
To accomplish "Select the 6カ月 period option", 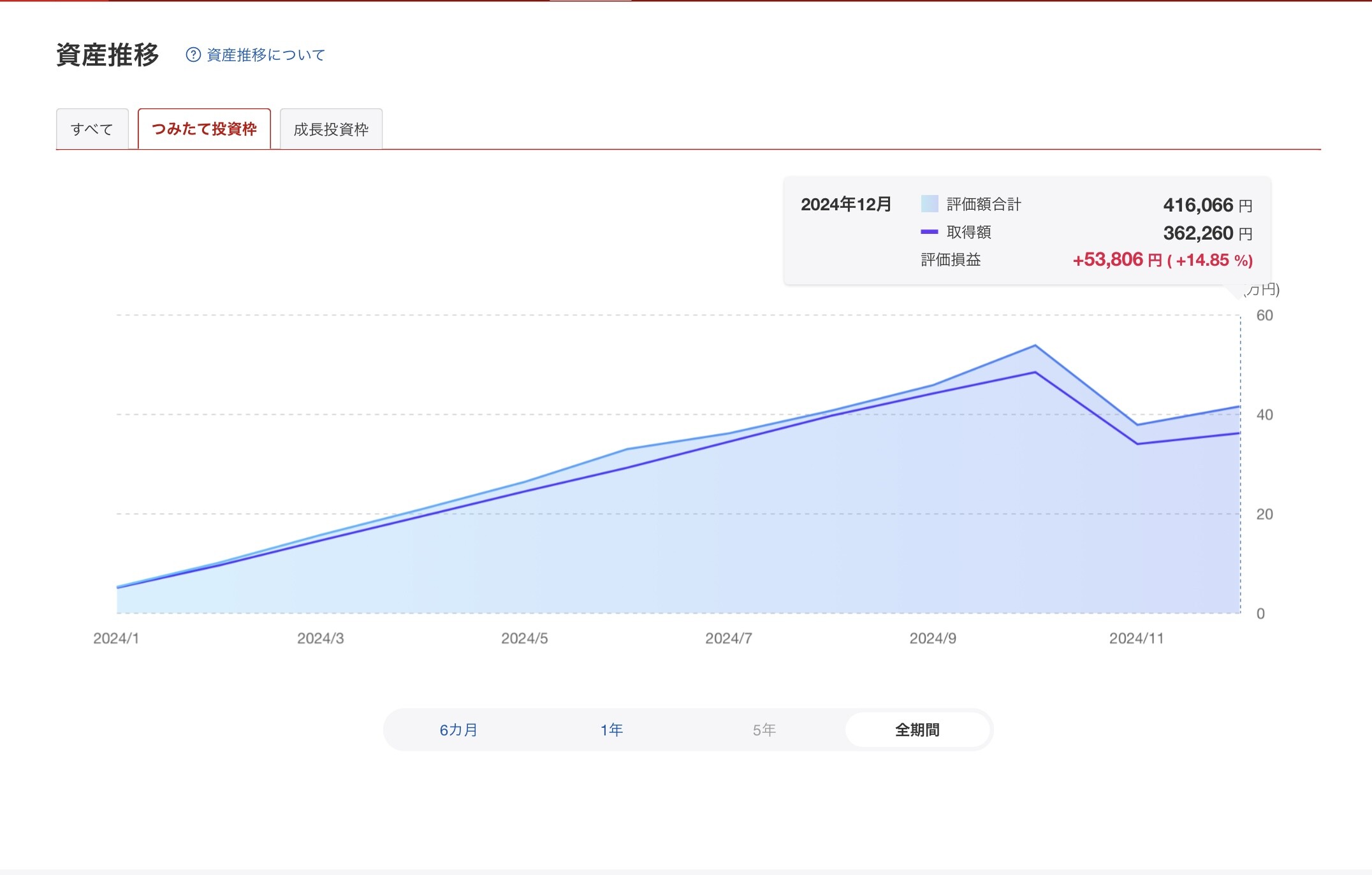I will [458, 730].
